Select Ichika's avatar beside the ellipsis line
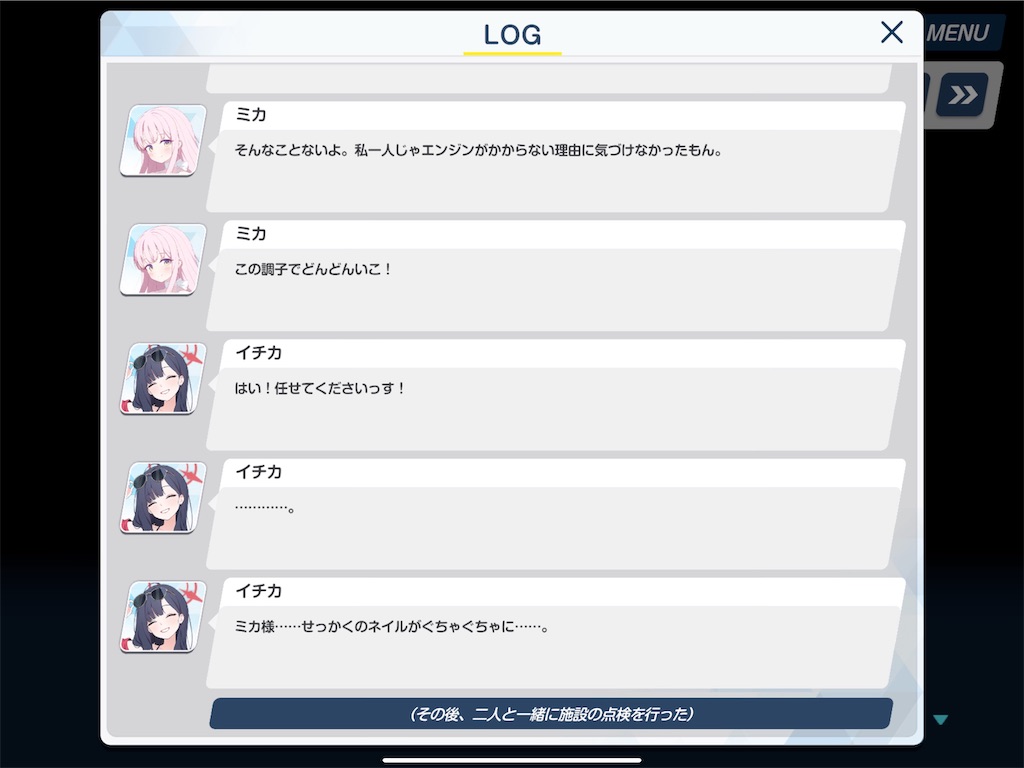Viewport: 1024px width, 768px height. pyautogui.click(x=163, y=498)
